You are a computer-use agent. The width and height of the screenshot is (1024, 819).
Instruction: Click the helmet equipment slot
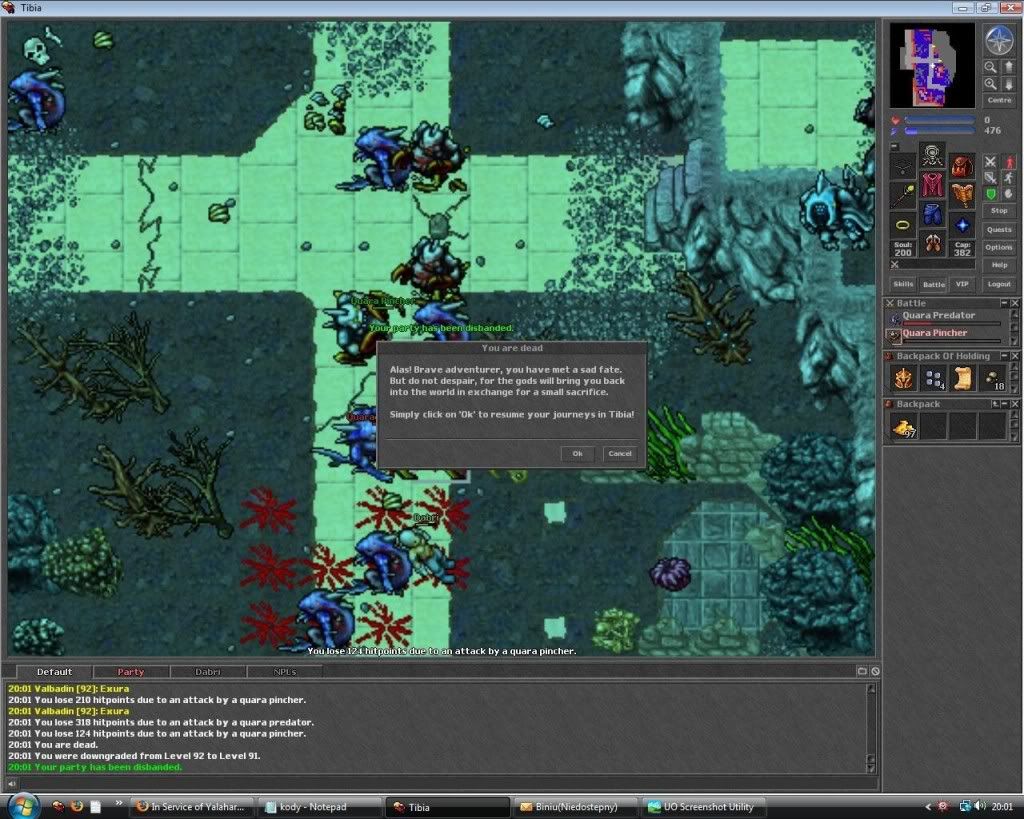932,156
